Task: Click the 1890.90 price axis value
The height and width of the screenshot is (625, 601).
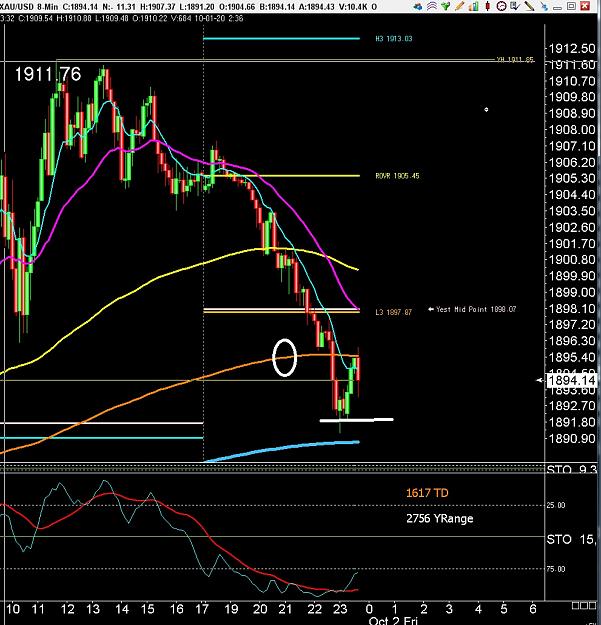Action: pos(572,438)
